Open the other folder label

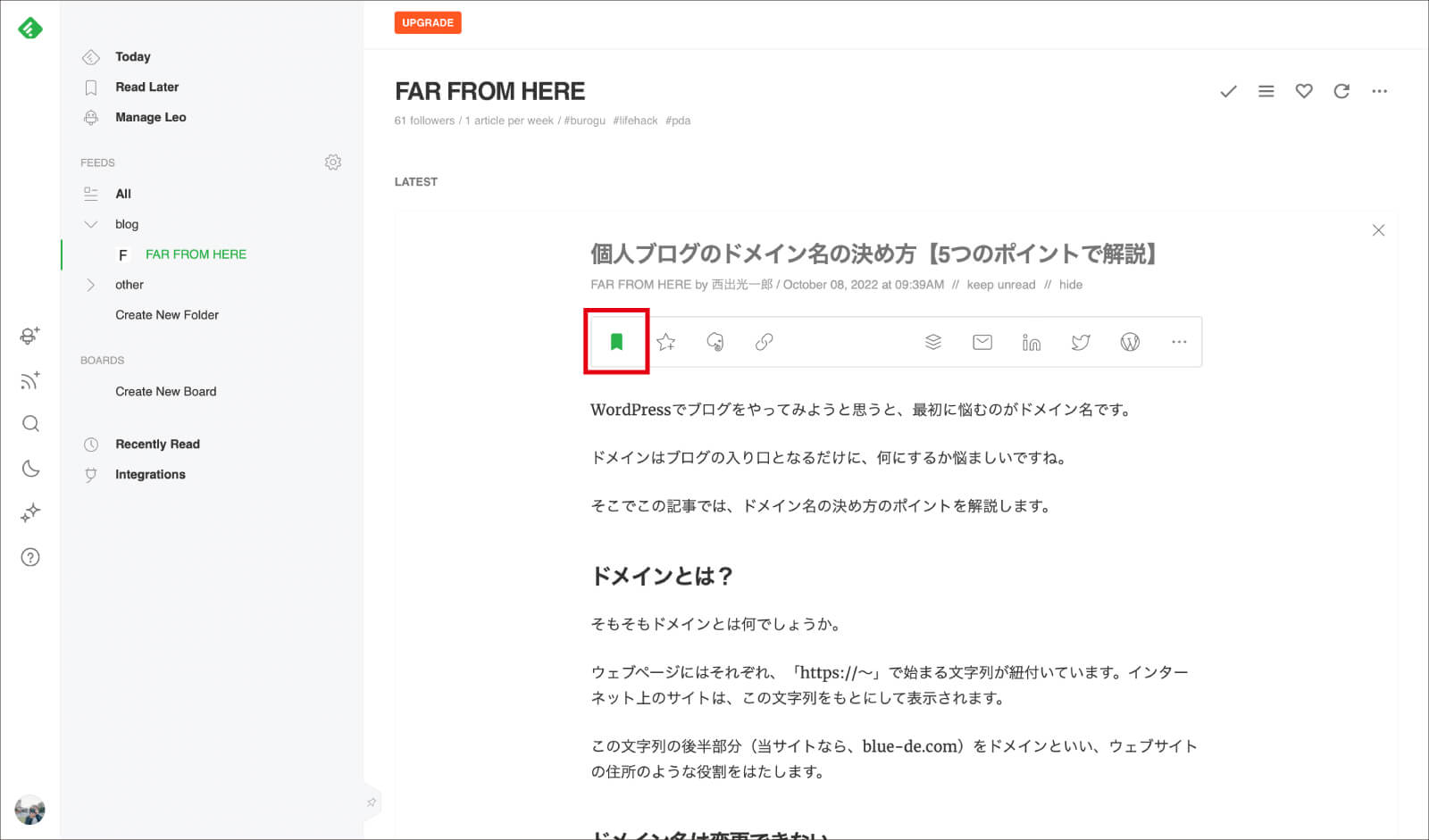pos(130,285)
